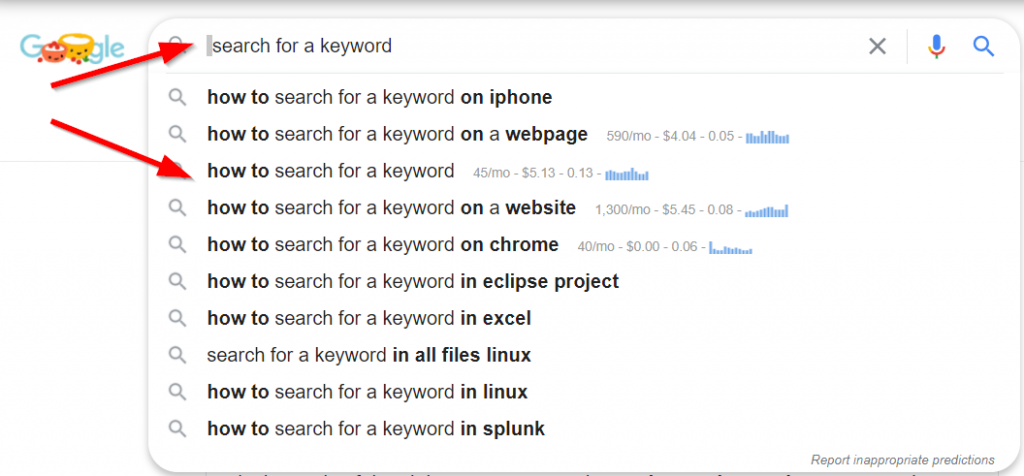Image resolution: width=1024 pixels, height=476 pixels.
Task: Clear the search box with X
Action: click(x=877, y=46)
